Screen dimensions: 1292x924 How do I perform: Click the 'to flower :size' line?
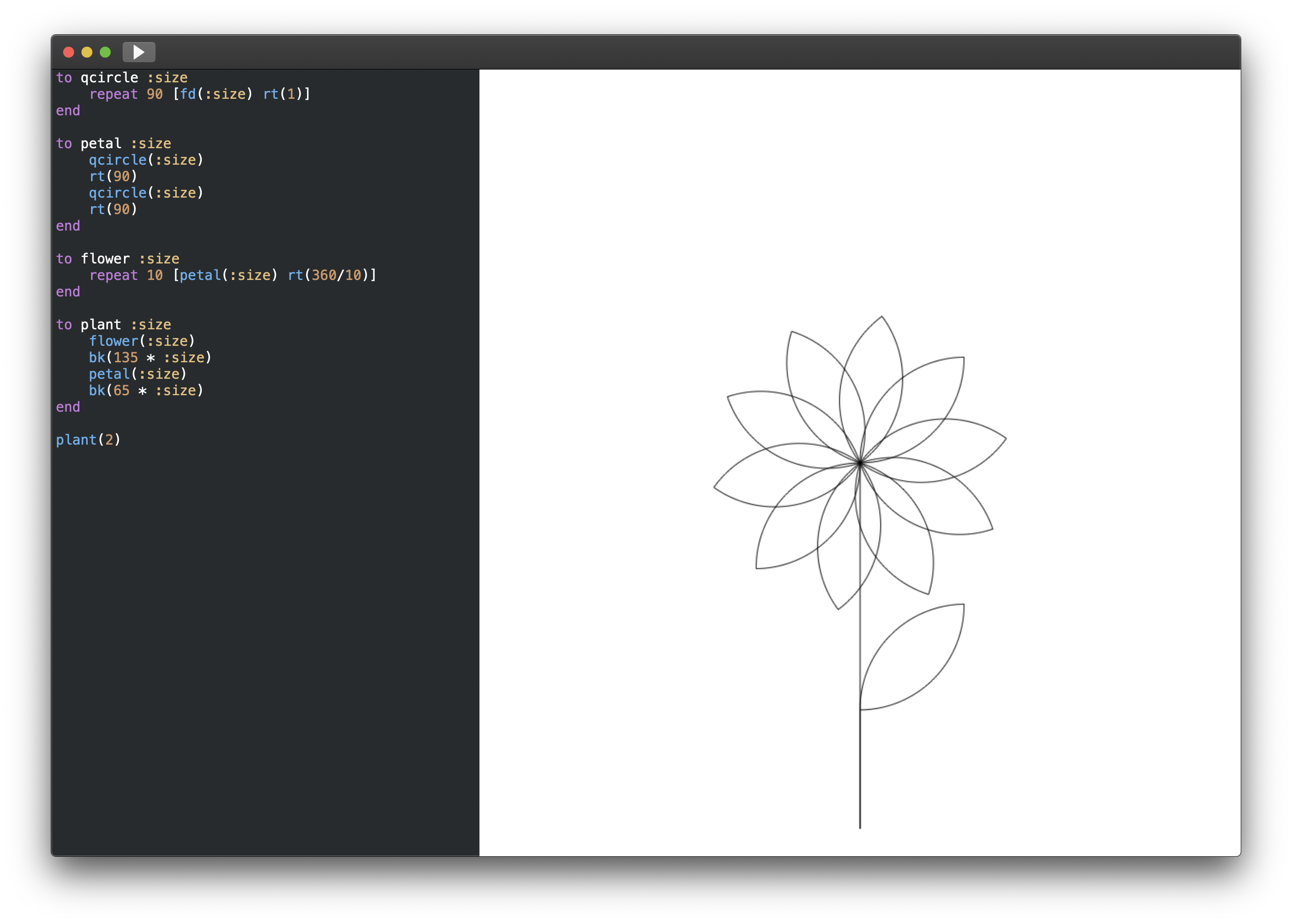(x=118, y=259)
